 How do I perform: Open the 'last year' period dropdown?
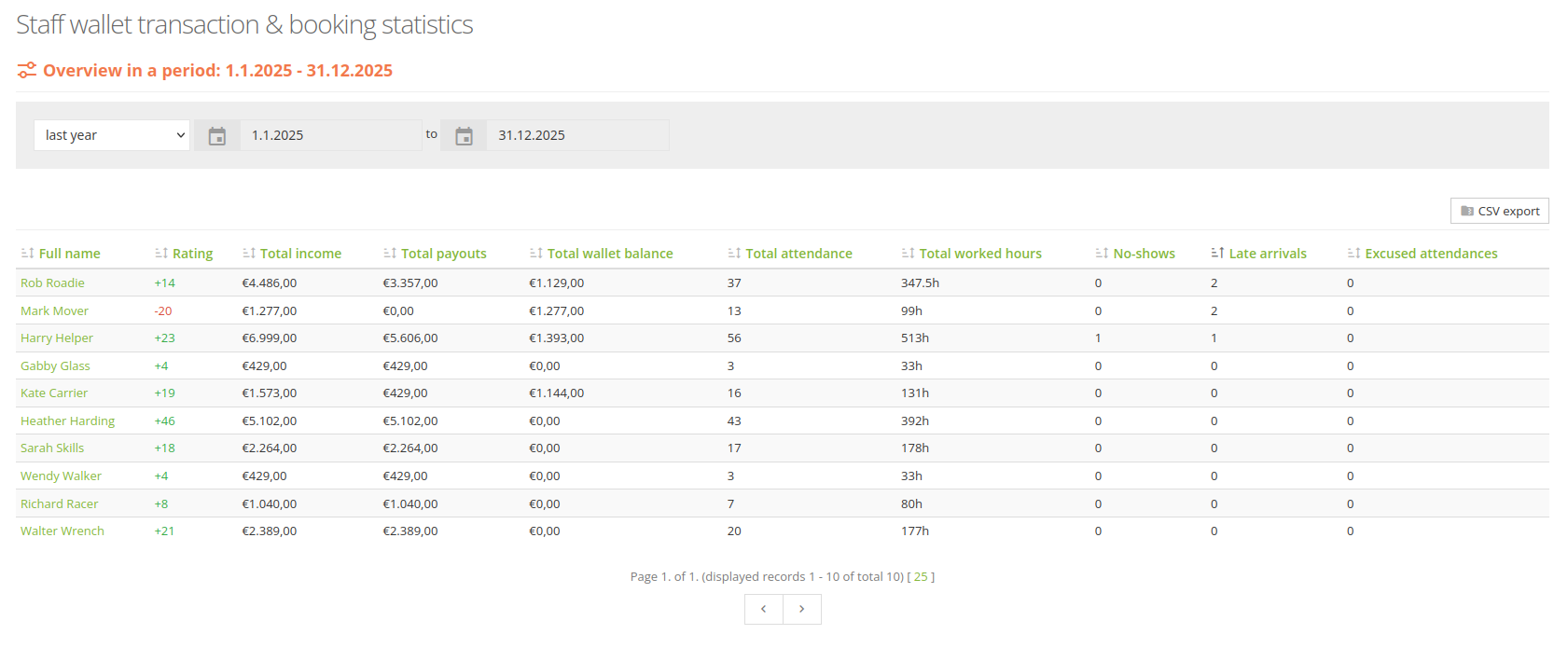point(112,135)
